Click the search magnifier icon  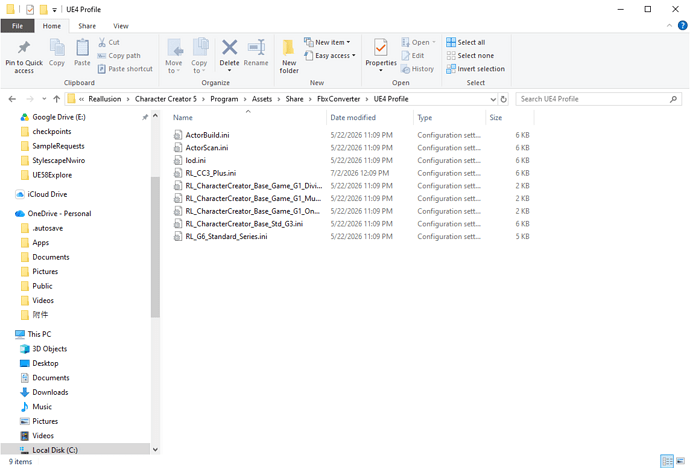click(673, 99)
